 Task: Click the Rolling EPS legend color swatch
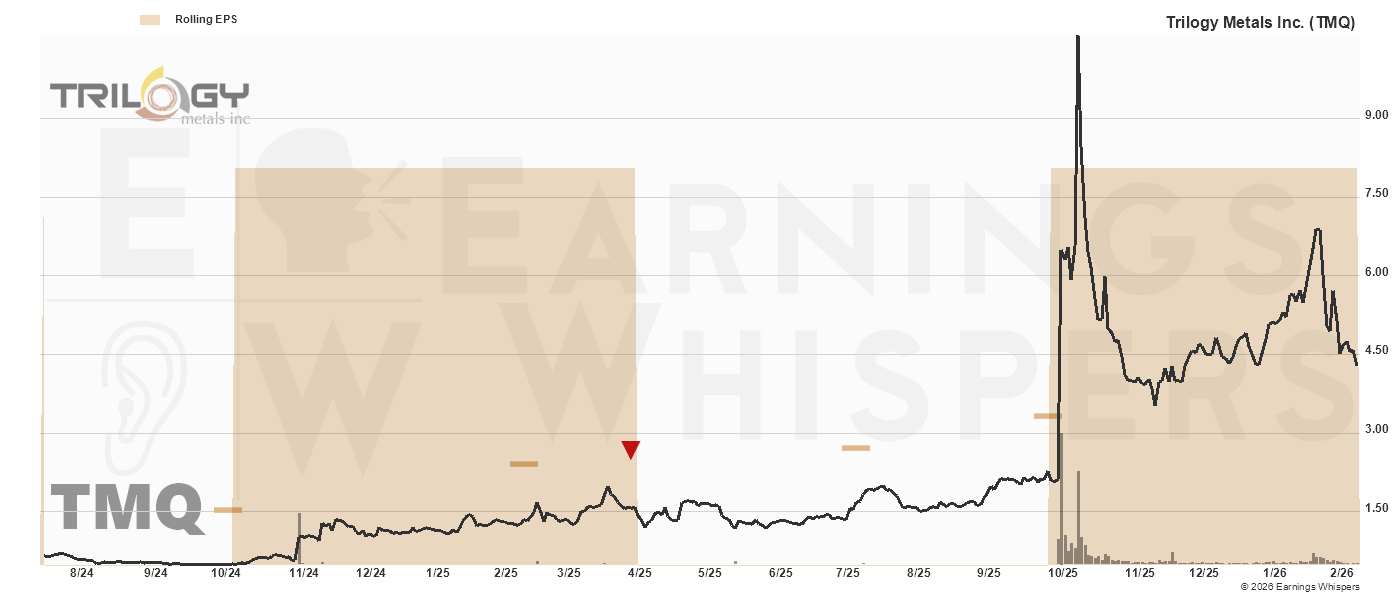click(x=150, y=19)
